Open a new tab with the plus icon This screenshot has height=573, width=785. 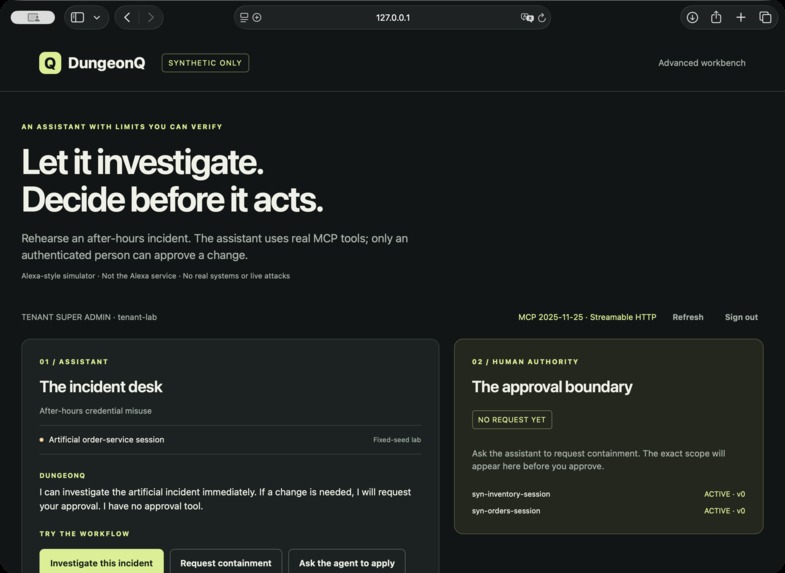(x=740, y=18)
